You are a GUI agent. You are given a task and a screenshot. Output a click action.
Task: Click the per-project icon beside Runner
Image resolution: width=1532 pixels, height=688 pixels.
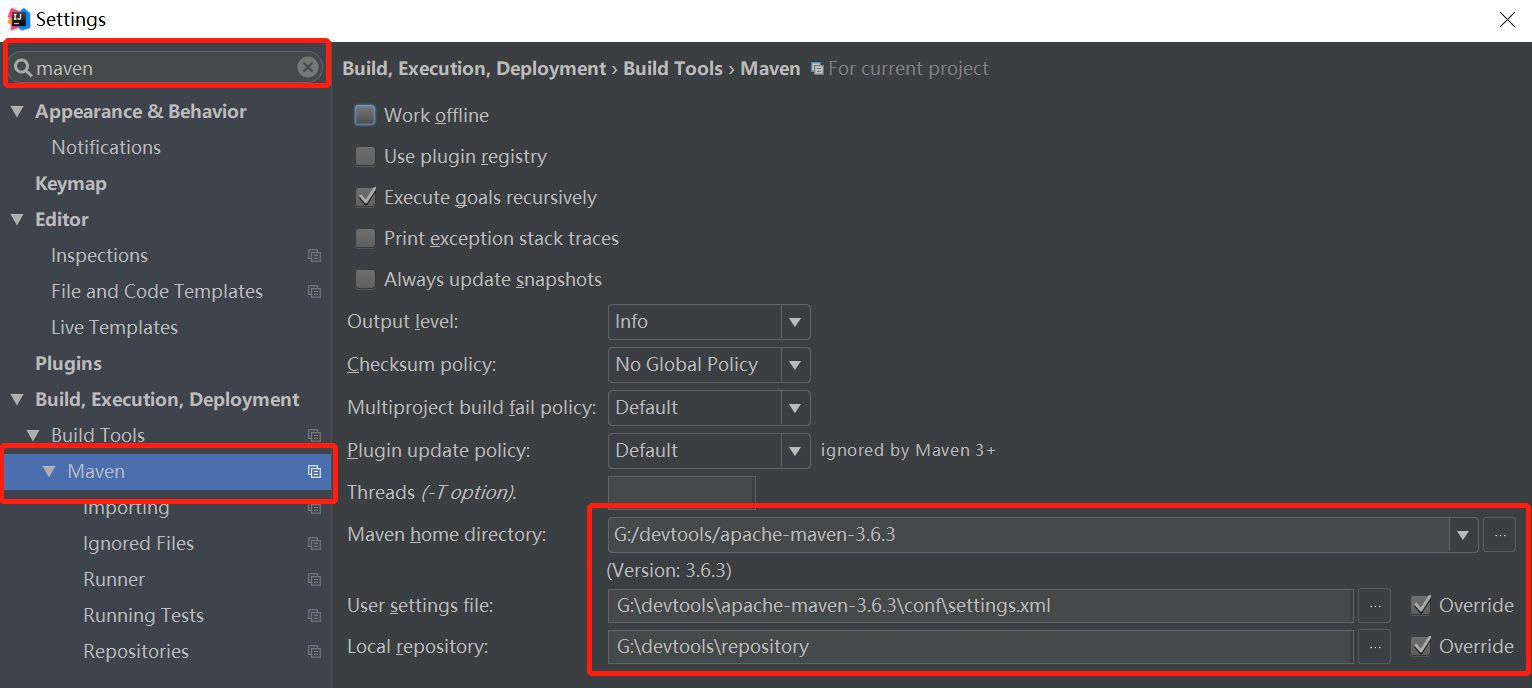tap(314, 580)
